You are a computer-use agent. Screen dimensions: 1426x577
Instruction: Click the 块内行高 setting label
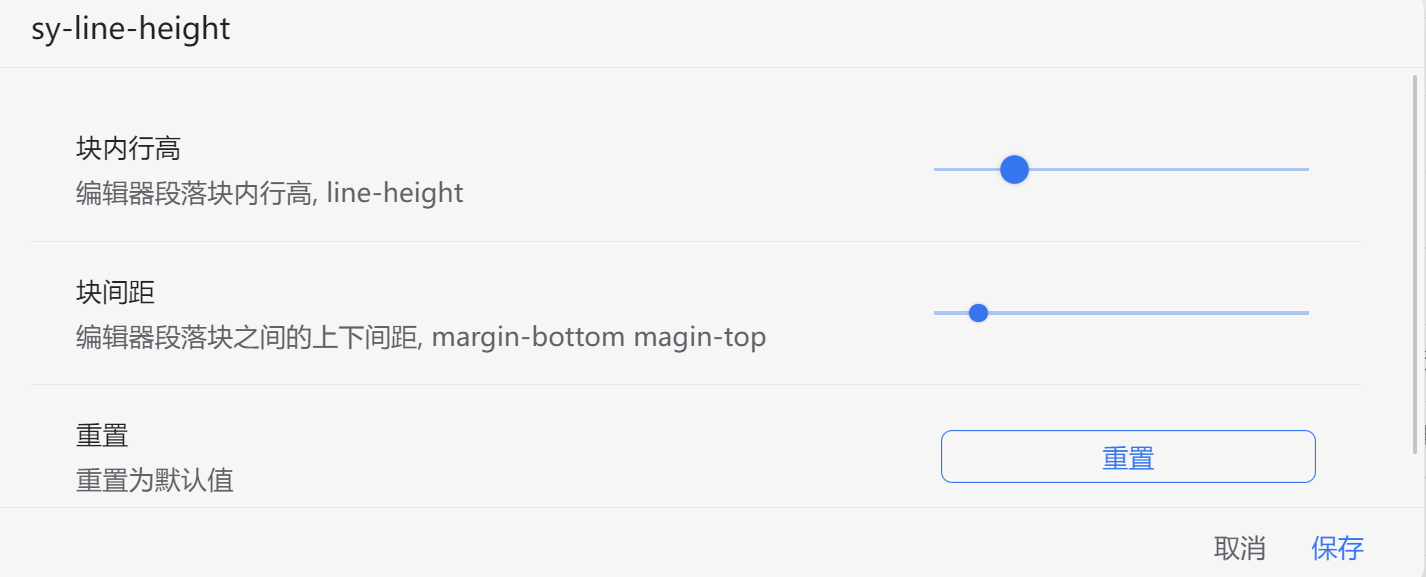[x=128, y=149]
